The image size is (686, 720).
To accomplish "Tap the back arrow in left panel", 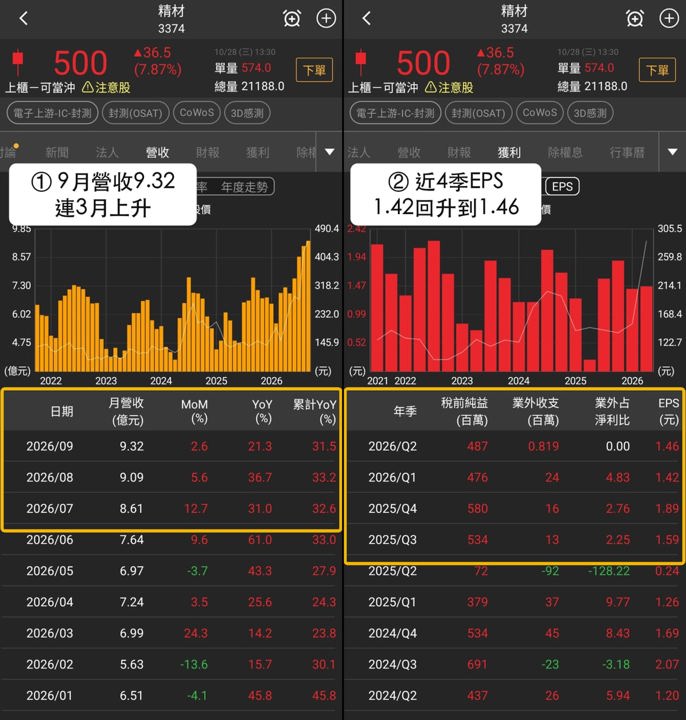I will (24, 19).
